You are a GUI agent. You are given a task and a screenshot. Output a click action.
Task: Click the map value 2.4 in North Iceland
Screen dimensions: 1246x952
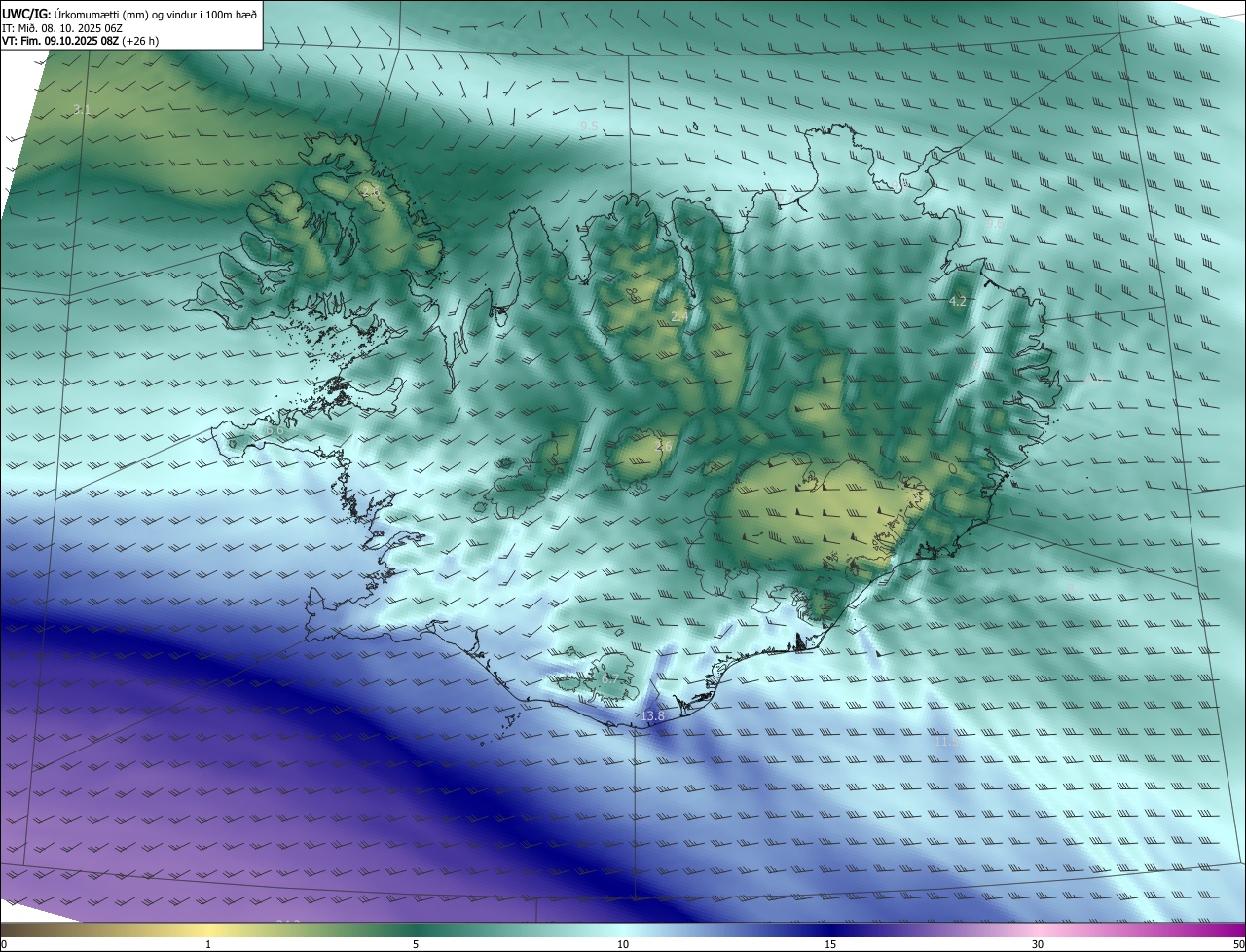tap(679, 317)
